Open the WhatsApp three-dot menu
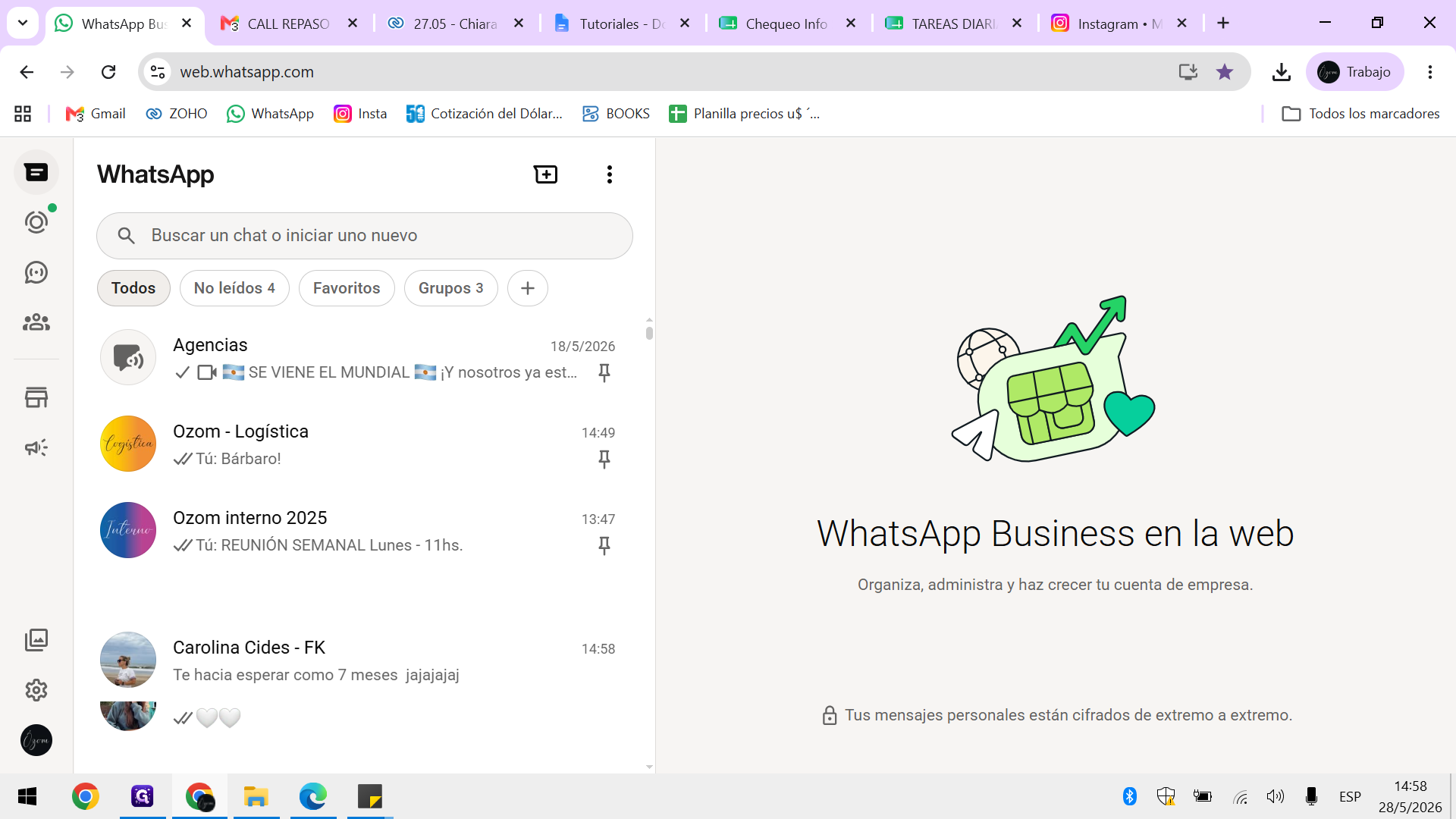The image size is (1456, 819). click(610, 174)
